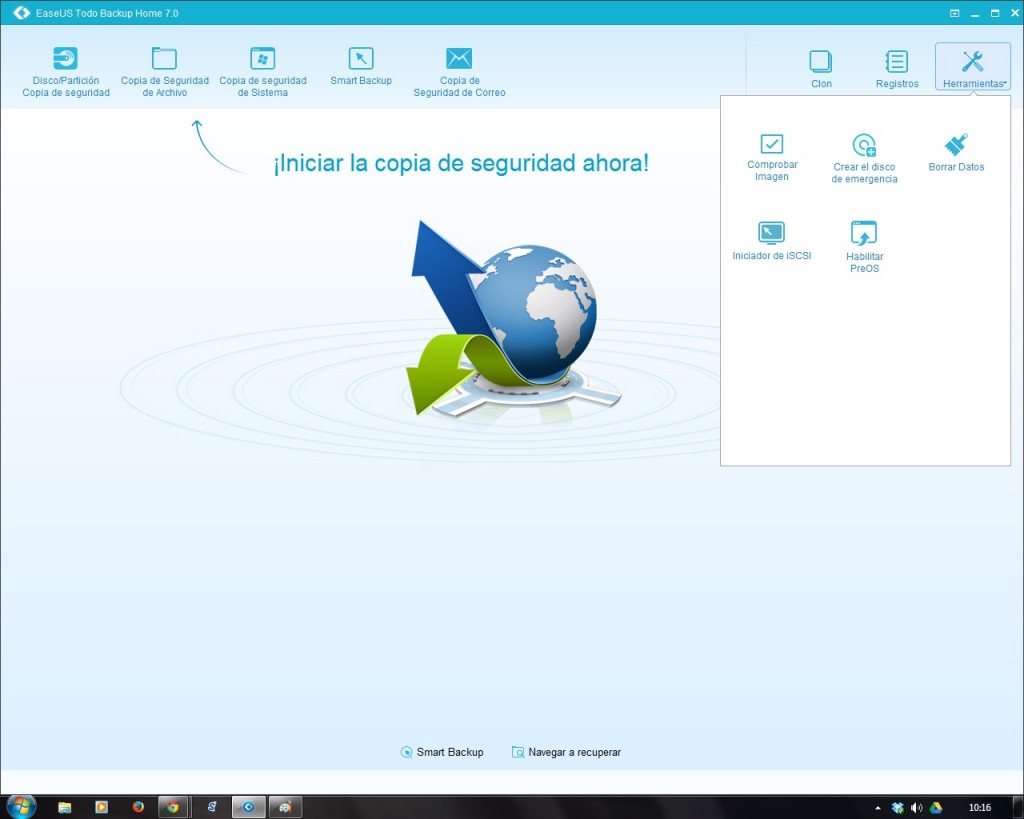Collapse the Herramientas dropdown menu
This screenshot has width=1024, height=819.
972,68
